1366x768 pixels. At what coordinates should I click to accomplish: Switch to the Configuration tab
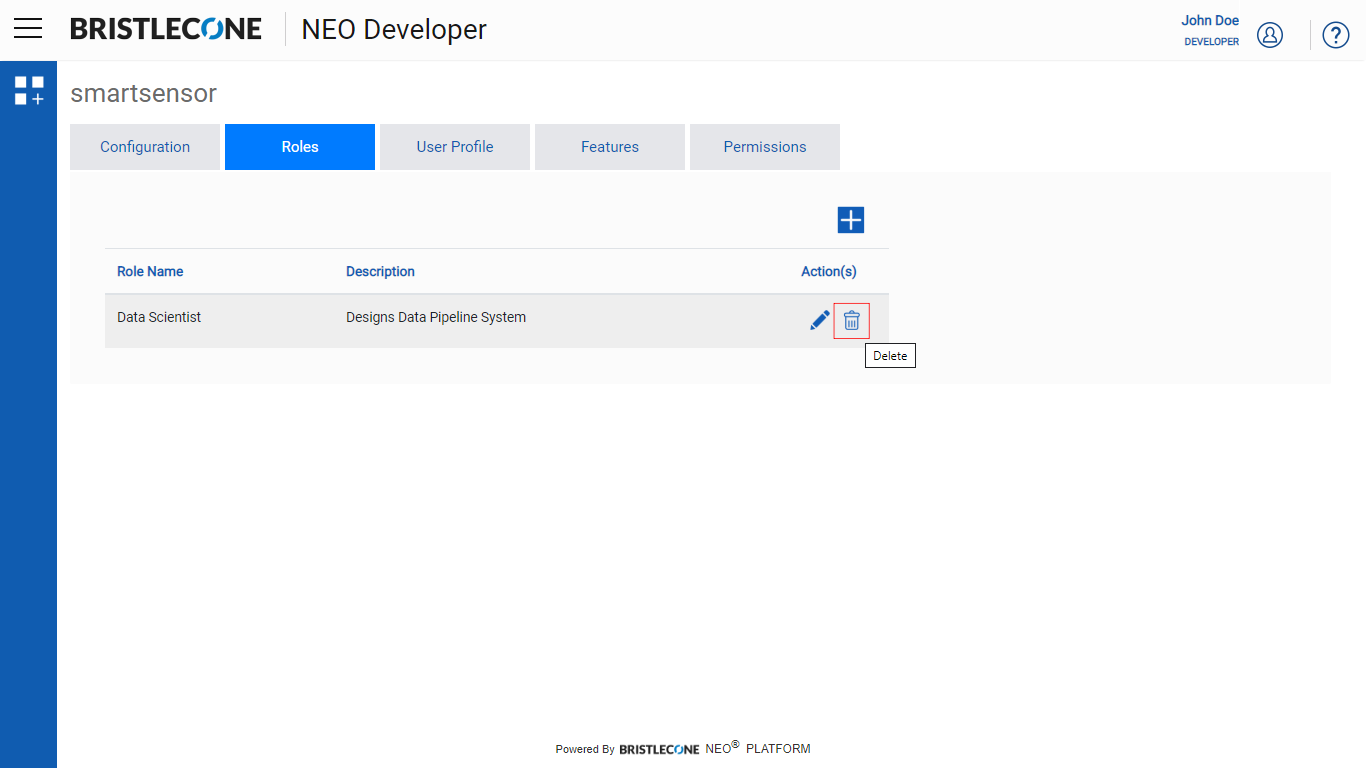pyautogui.click(x=145, y=147)
